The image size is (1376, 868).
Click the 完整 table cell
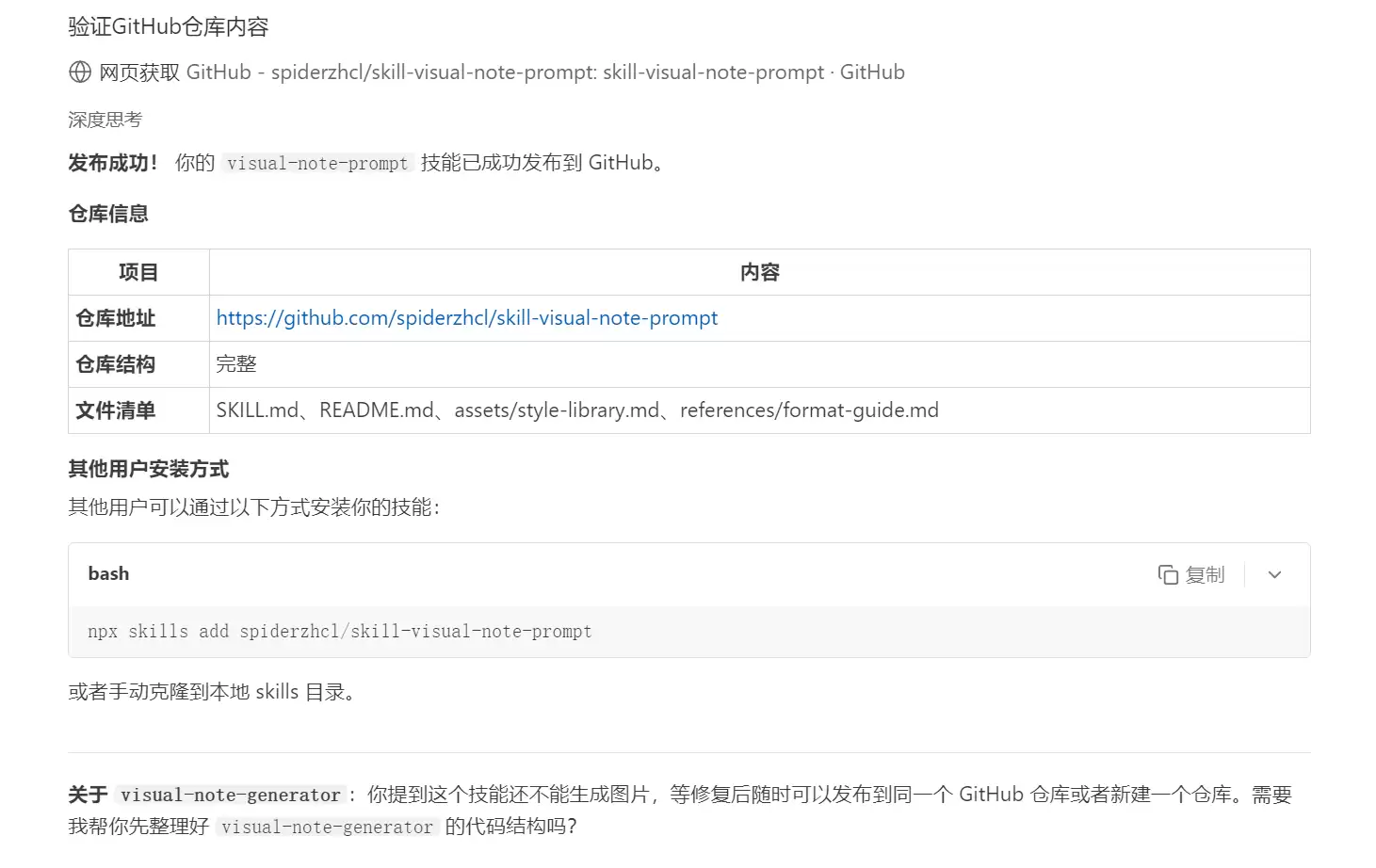click(236, 364)
